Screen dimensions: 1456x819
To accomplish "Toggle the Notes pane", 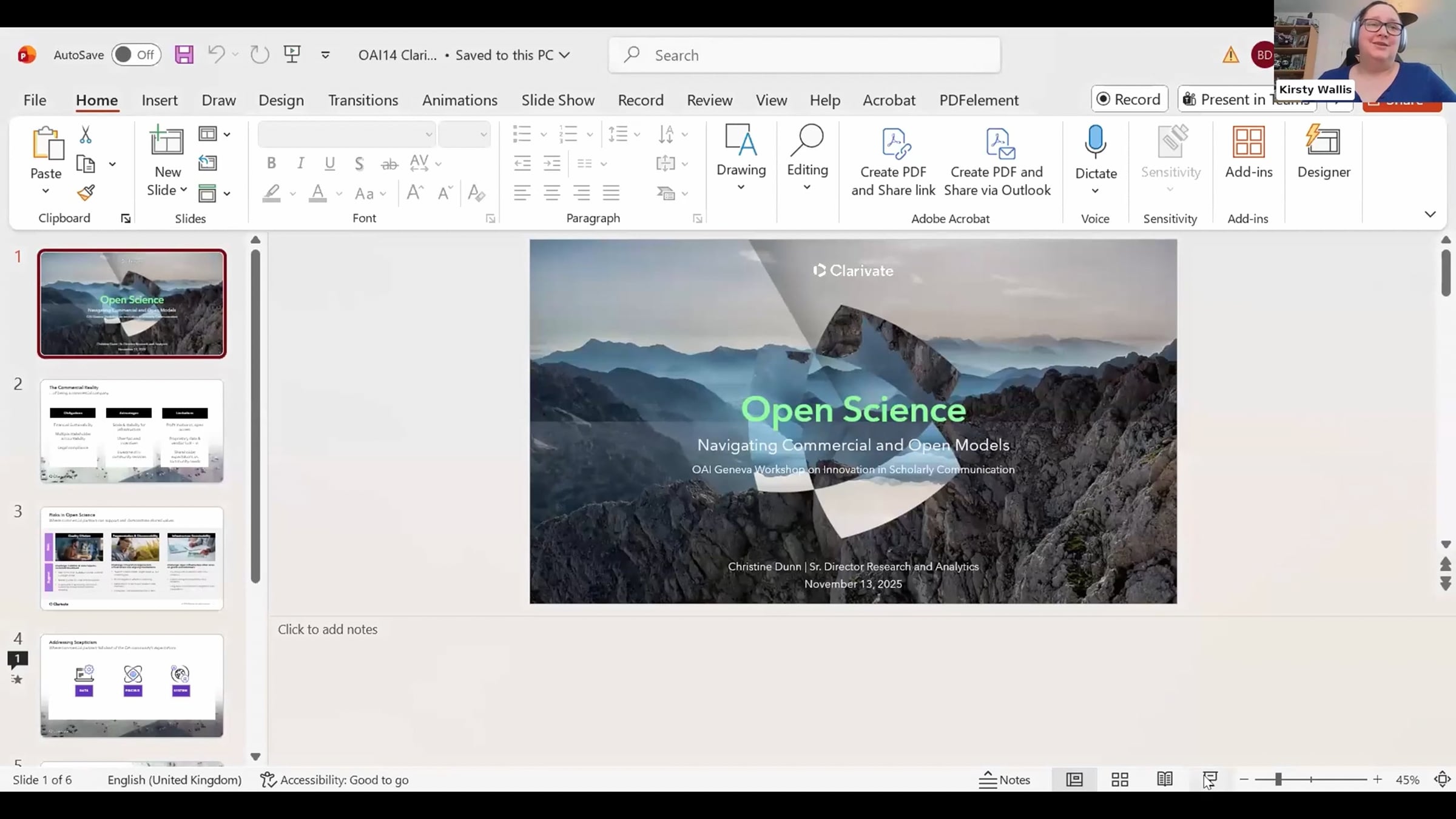I will click(1005, 780).
